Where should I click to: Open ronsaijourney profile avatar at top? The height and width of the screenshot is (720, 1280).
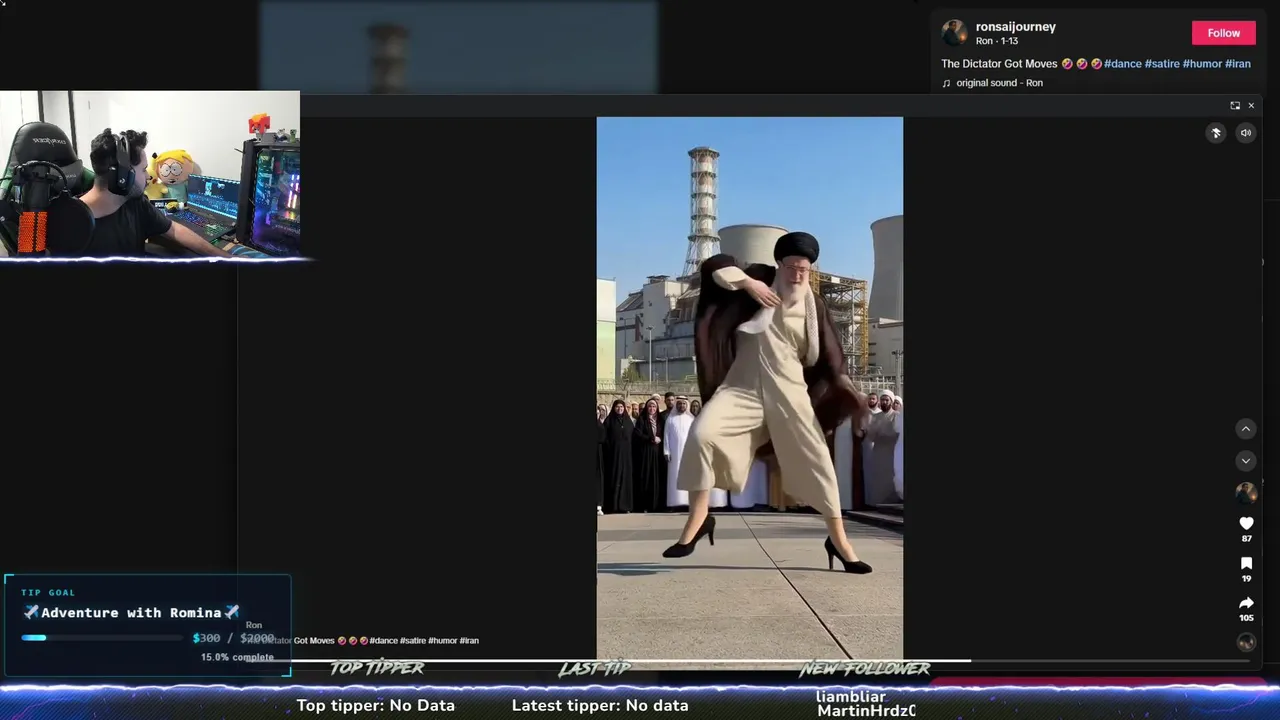pyautogui.click(x=955, y=33)
